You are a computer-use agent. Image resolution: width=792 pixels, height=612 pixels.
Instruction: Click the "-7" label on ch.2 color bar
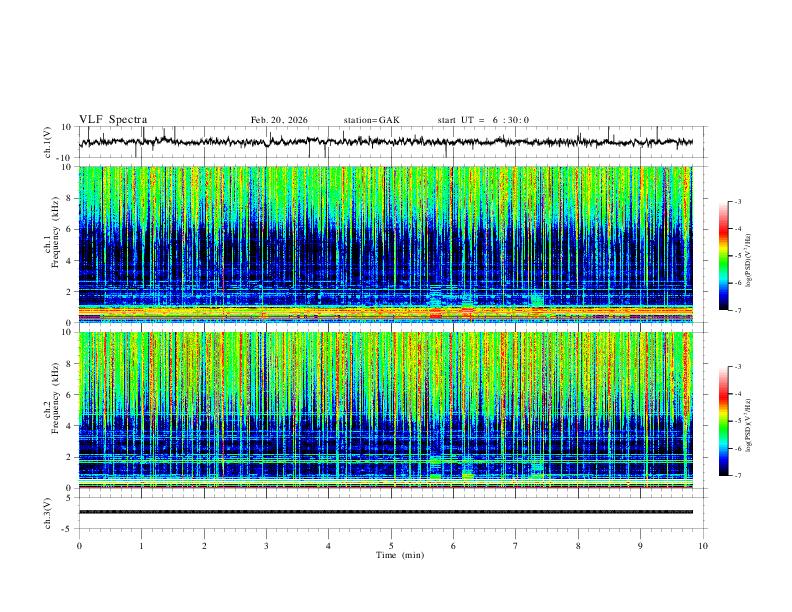point(737,476)
